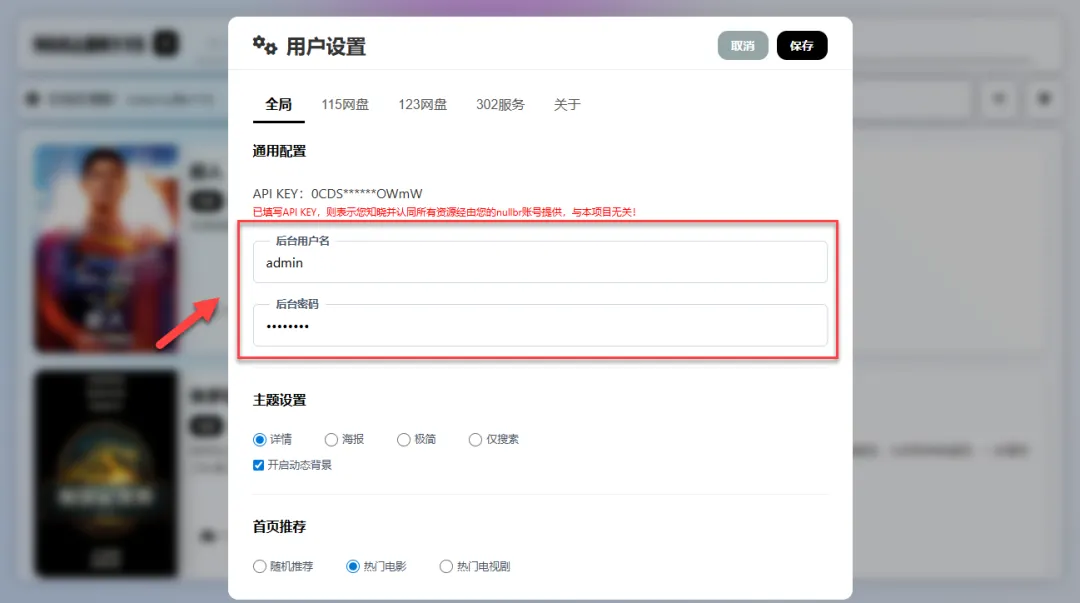Select the 全局 tab
1080x603 pixels.
pos(277,104)
